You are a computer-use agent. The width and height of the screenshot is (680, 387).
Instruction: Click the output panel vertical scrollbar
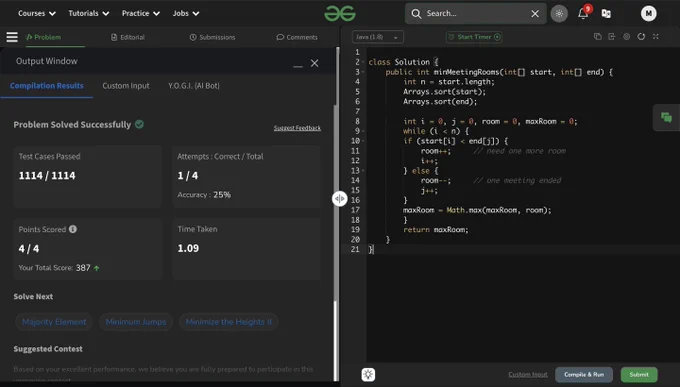(335, 341)
